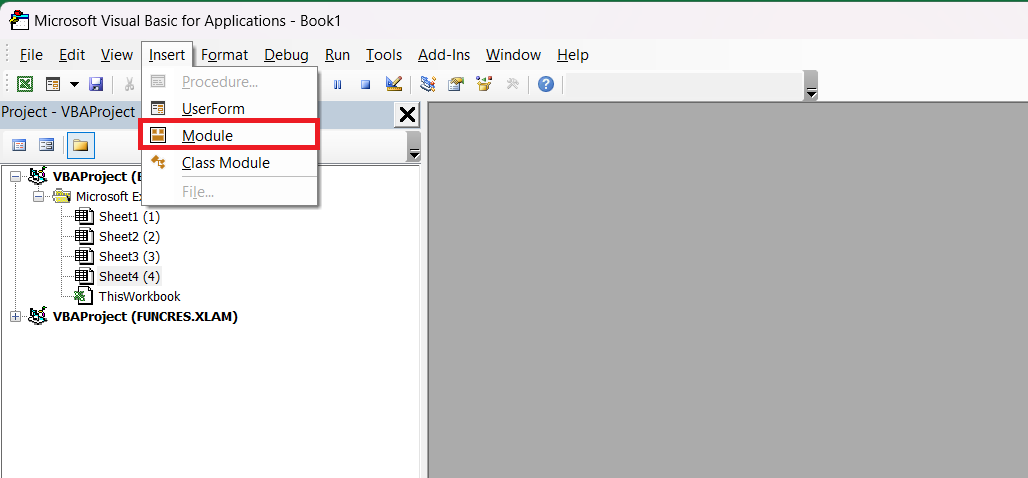Click View Code icon in Project pane
Image resolution: width=1028 pixels, height=478 pixels.
point(20,145)
